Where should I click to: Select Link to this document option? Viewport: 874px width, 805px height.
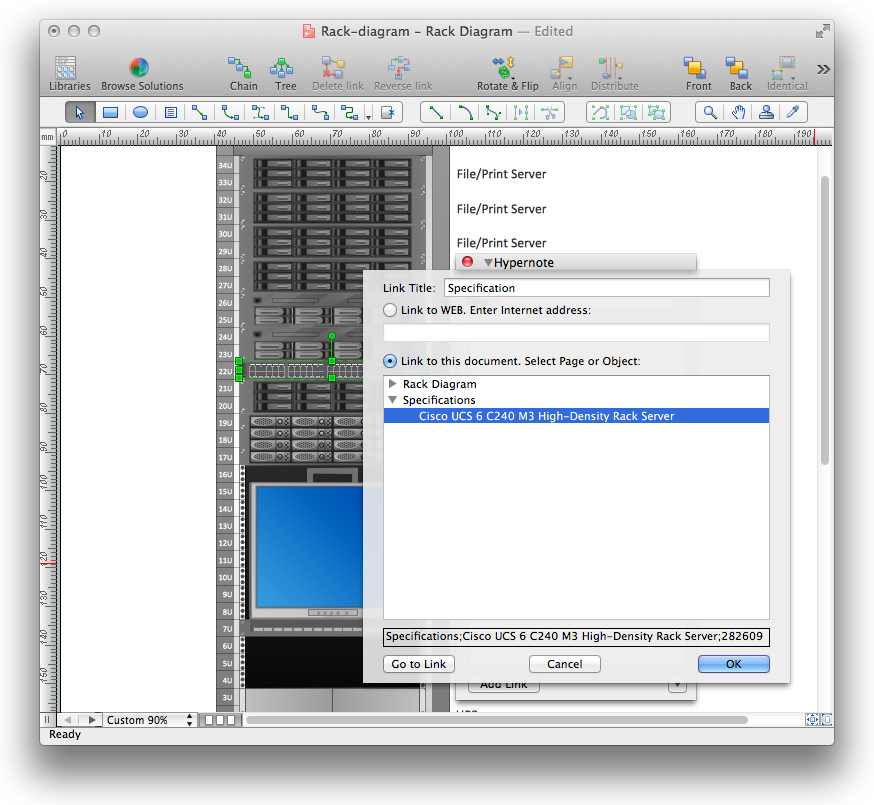(x=391, y=361)
